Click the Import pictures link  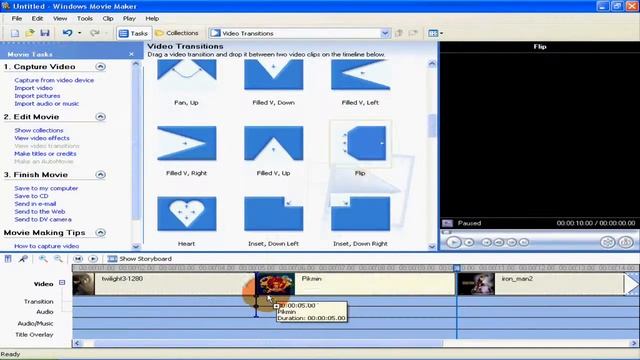(x=37, y=96)
